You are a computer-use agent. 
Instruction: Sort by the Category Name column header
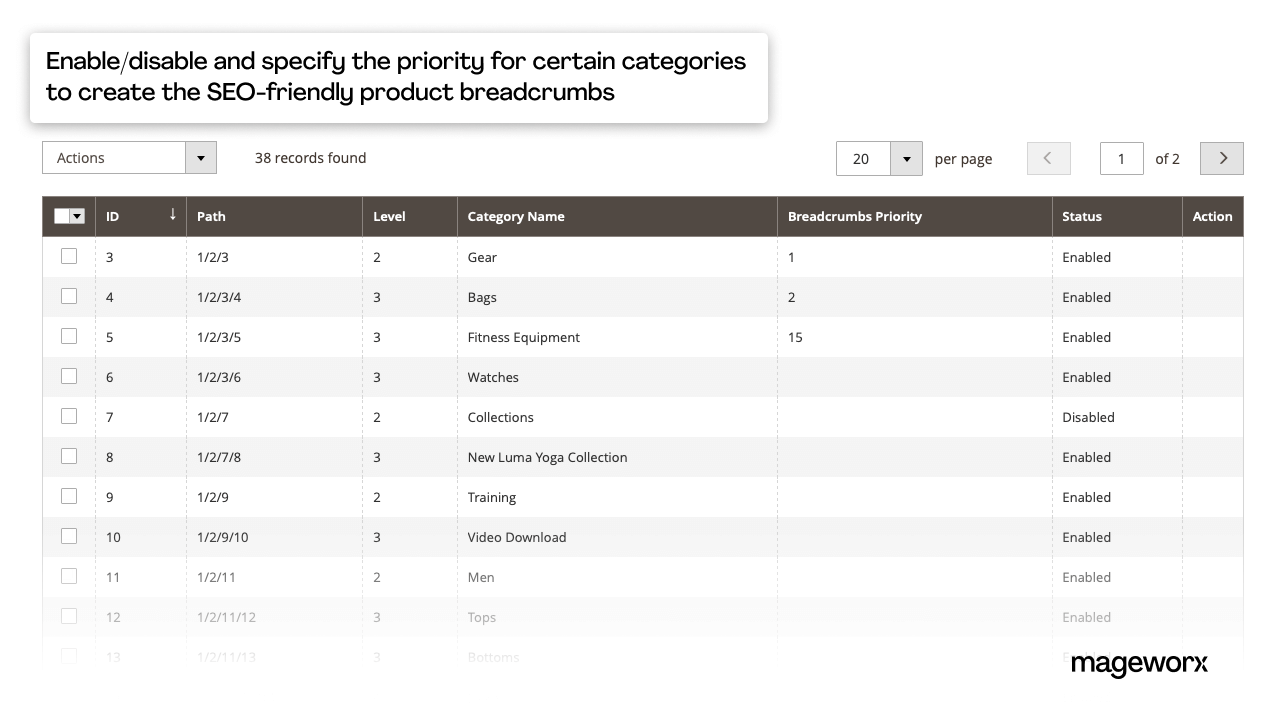(516, 216)
